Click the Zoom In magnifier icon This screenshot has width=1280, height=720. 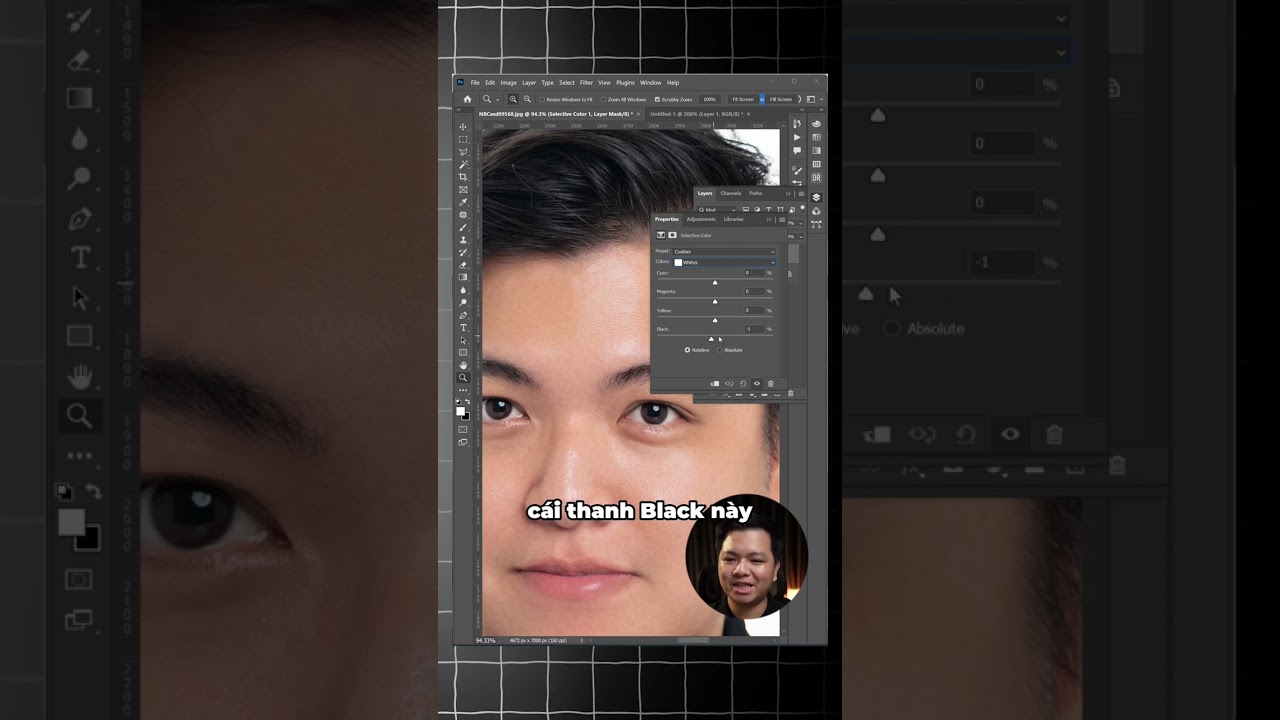(x=514, y=99)
